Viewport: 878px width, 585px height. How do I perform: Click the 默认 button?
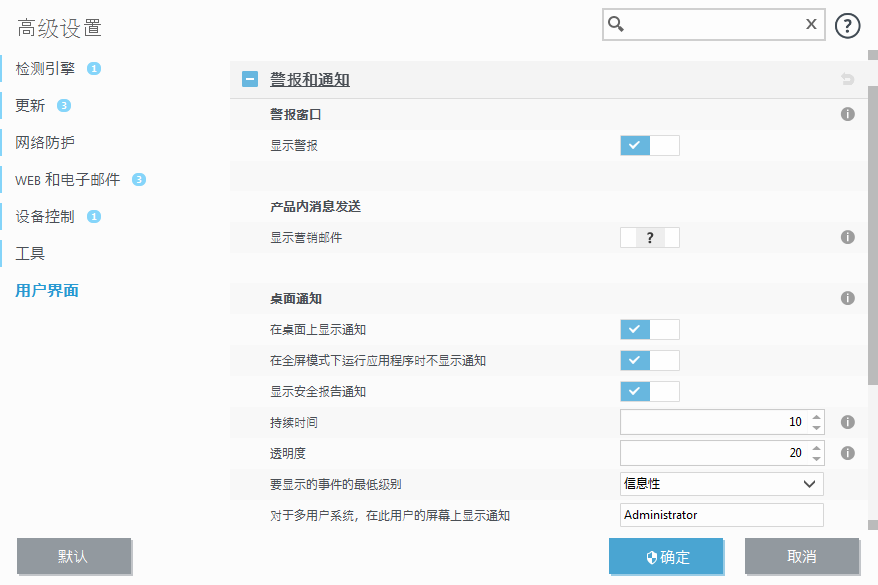pos(74,557)
